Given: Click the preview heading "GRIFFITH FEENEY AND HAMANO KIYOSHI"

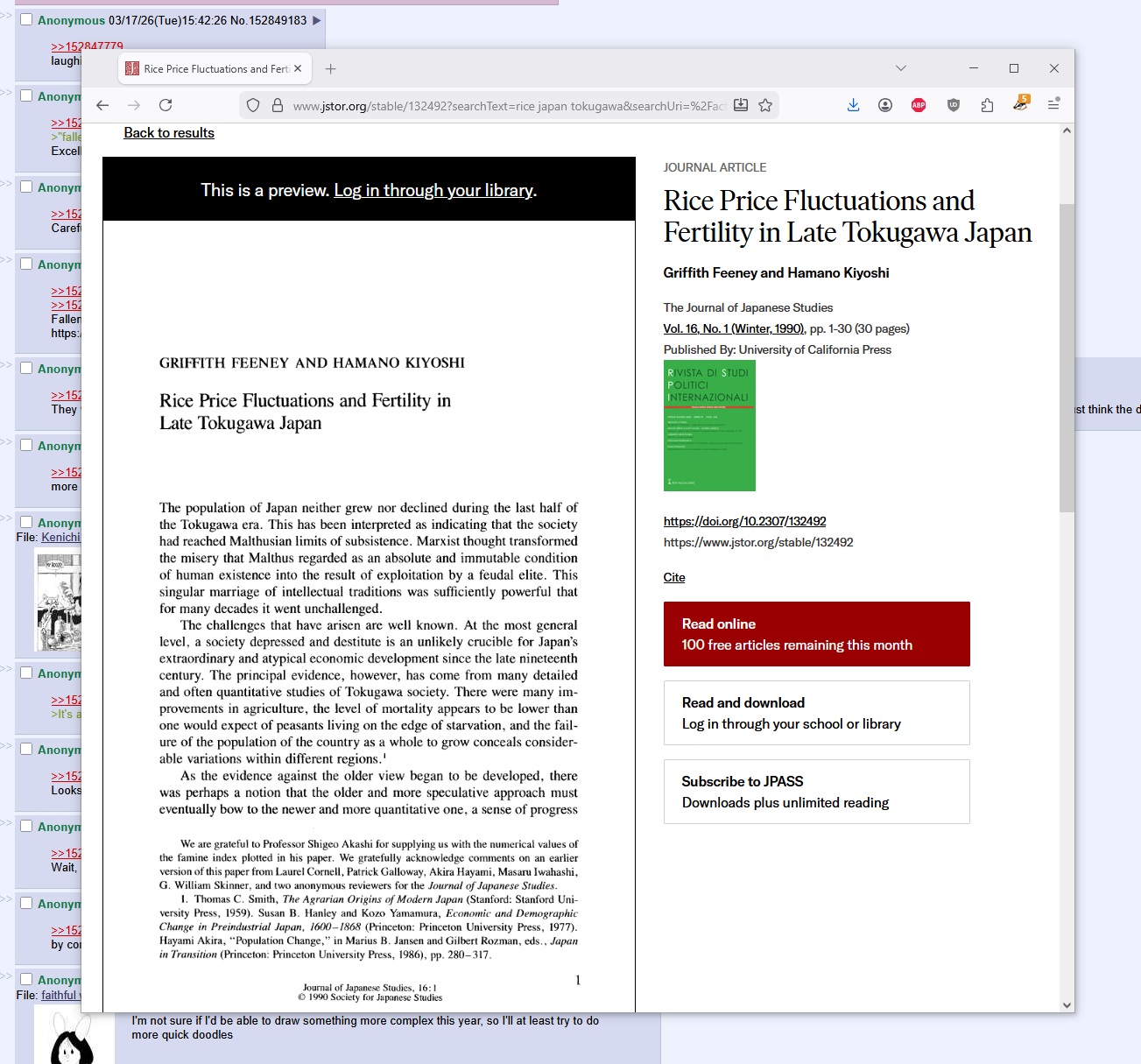Looking at the screenshot, I should click(x=312, y=363).
